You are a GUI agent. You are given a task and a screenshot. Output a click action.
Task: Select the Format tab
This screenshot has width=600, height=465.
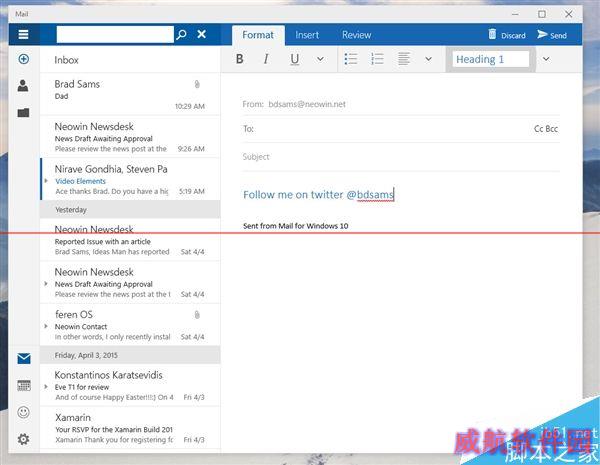258,35
